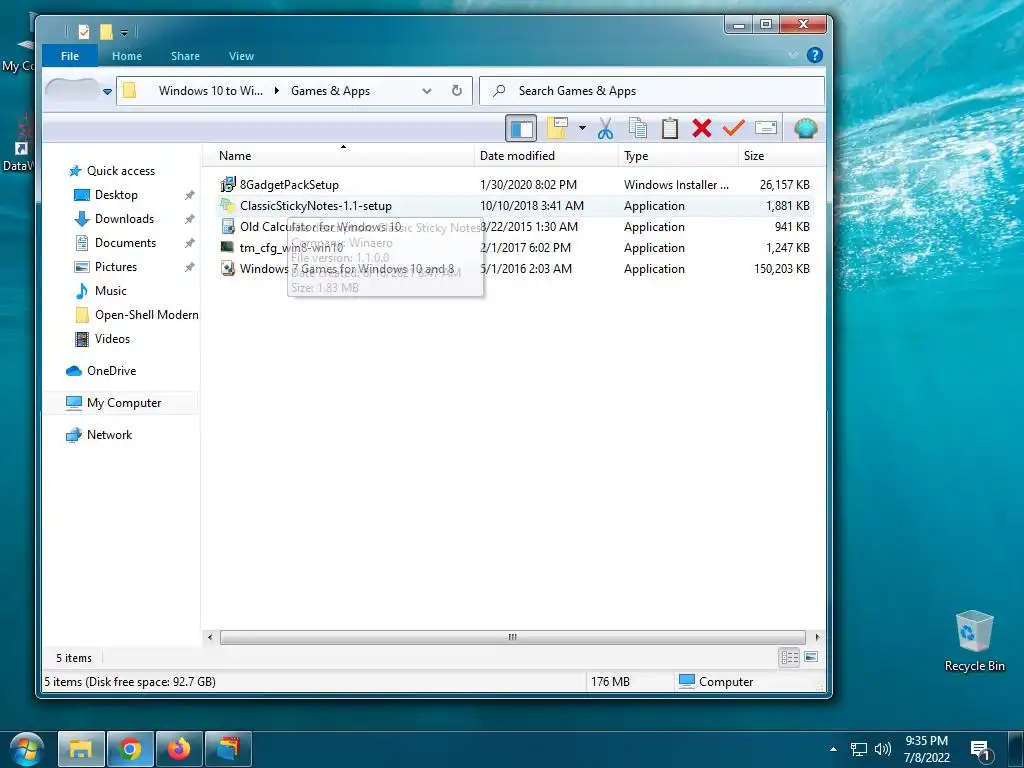Expand the breadcrumb arrow before Games & Apps
Screen dimensions: 1024x768
point(277,91)
